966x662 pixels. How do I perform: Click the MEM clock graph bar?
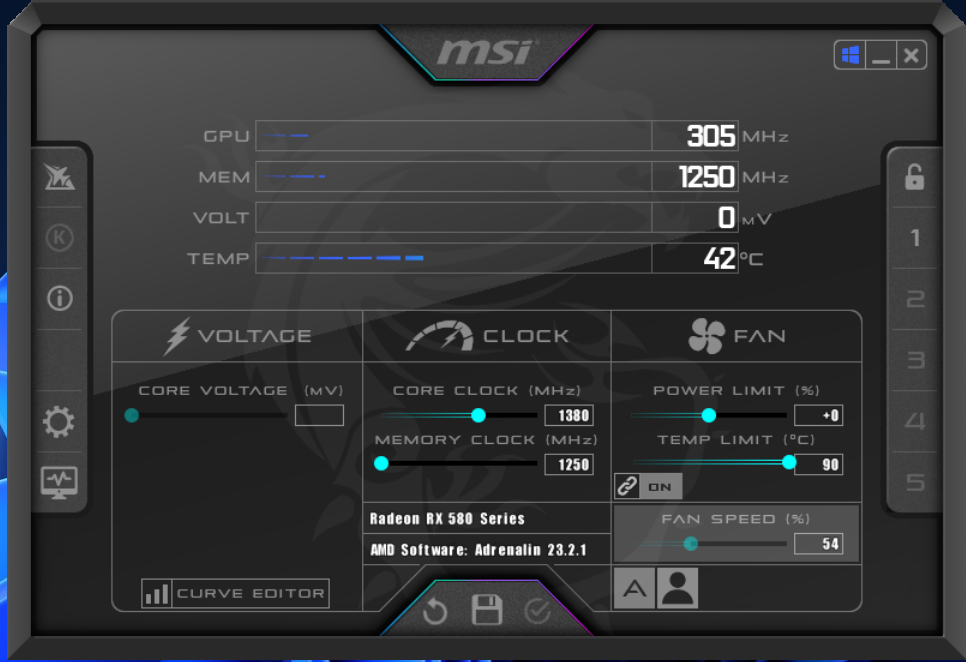[x=453, y=177]
